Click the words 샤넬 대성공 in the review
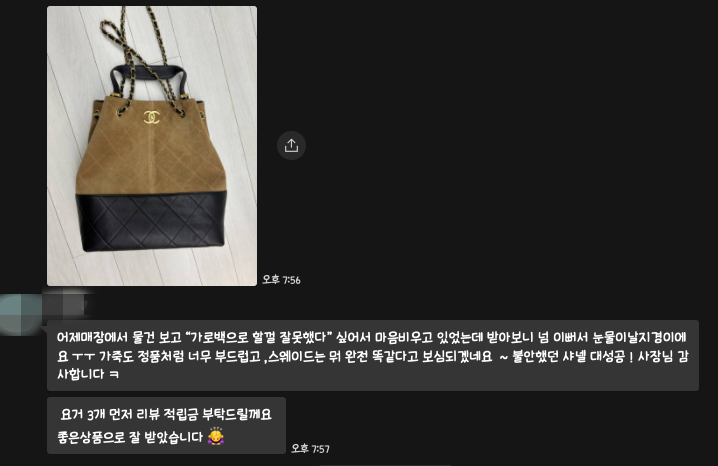The height and width of the screenshot is (466, 718). [x=594, y=356]
